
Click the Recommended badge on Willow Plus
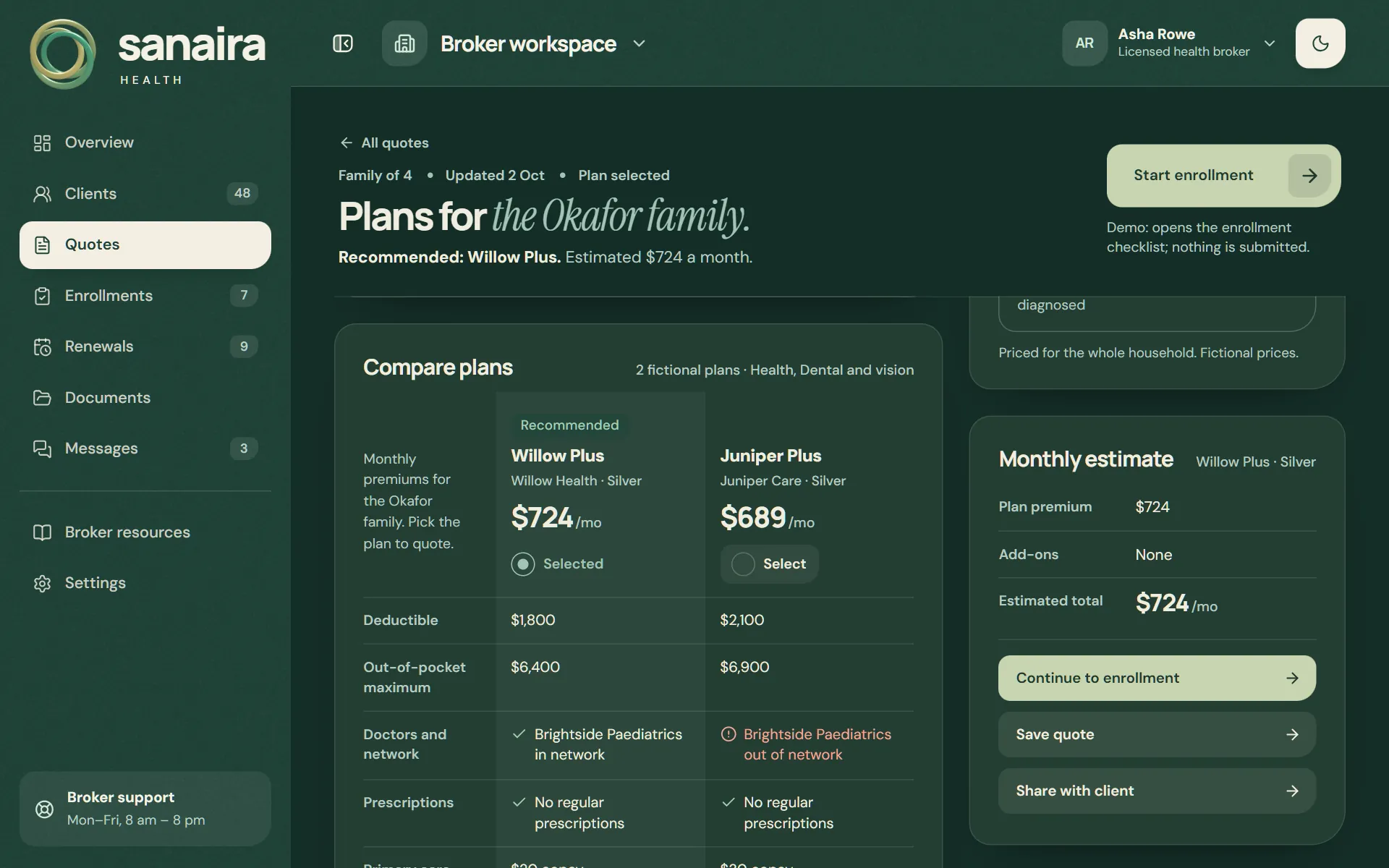[569, 425]
